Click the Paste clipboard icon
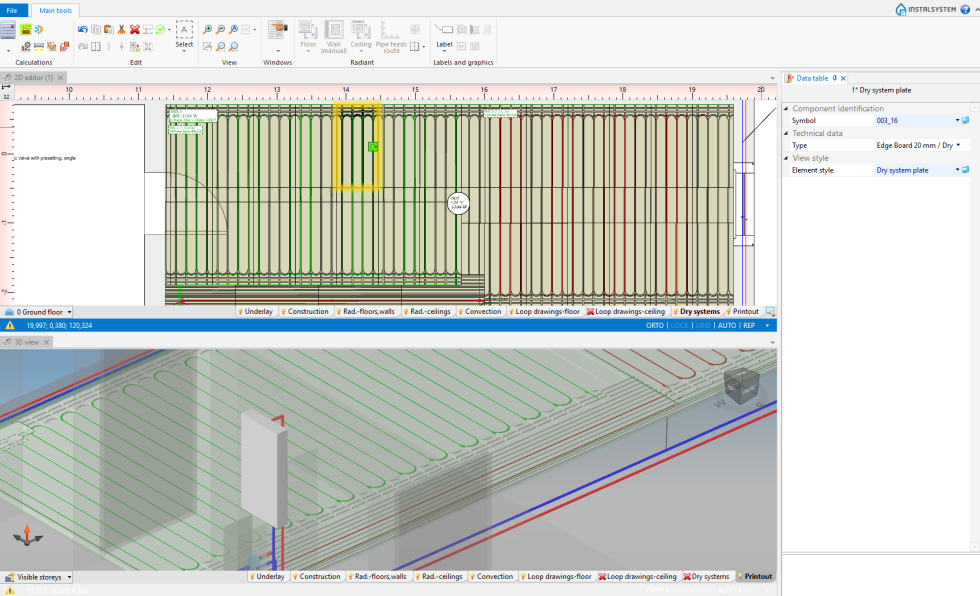This screenshot has width=980, height=596. tap(108, 30)
